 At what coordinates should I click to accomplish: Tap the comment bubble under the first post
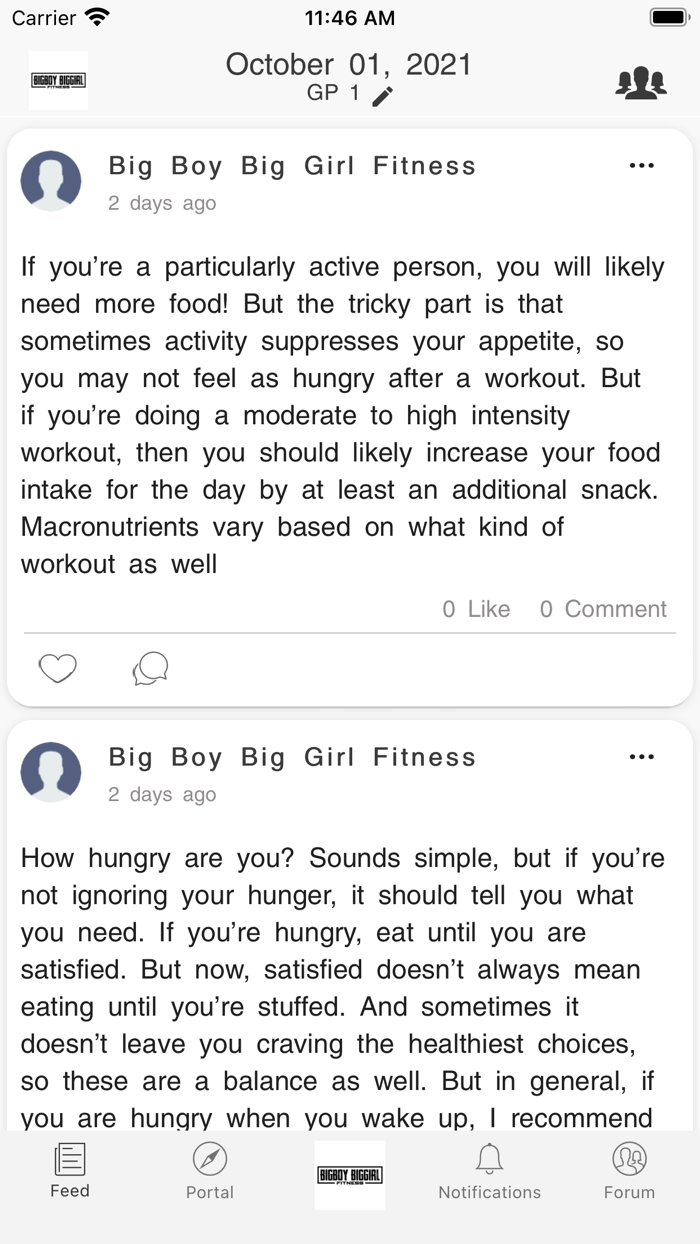click(150, 668)
